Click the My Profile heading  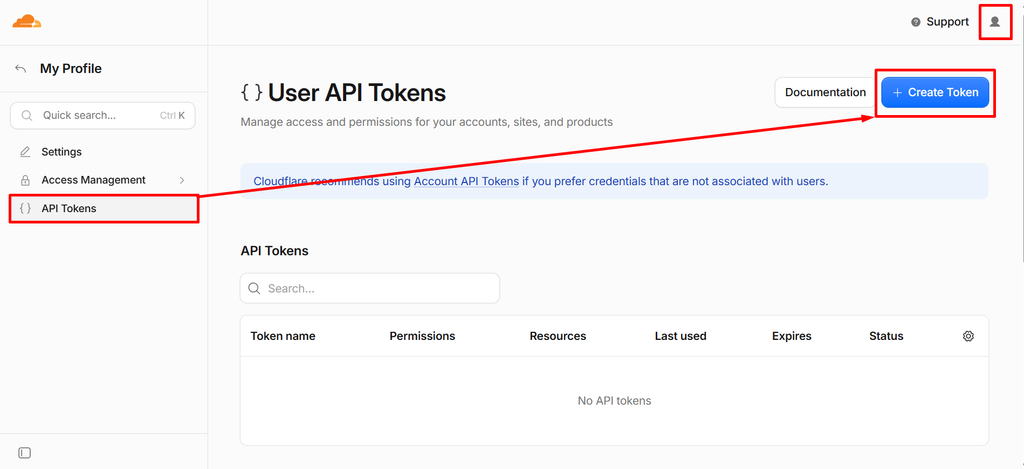pyautogui.click(x=71, y=69)
